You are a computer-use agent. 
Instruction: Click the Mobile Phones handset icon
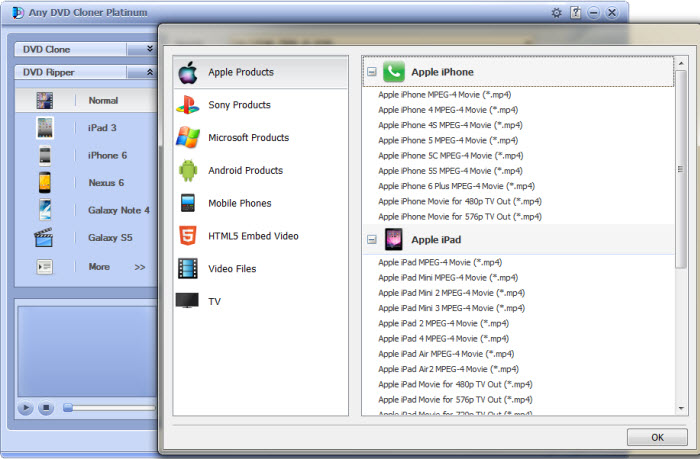click(188, 203)
